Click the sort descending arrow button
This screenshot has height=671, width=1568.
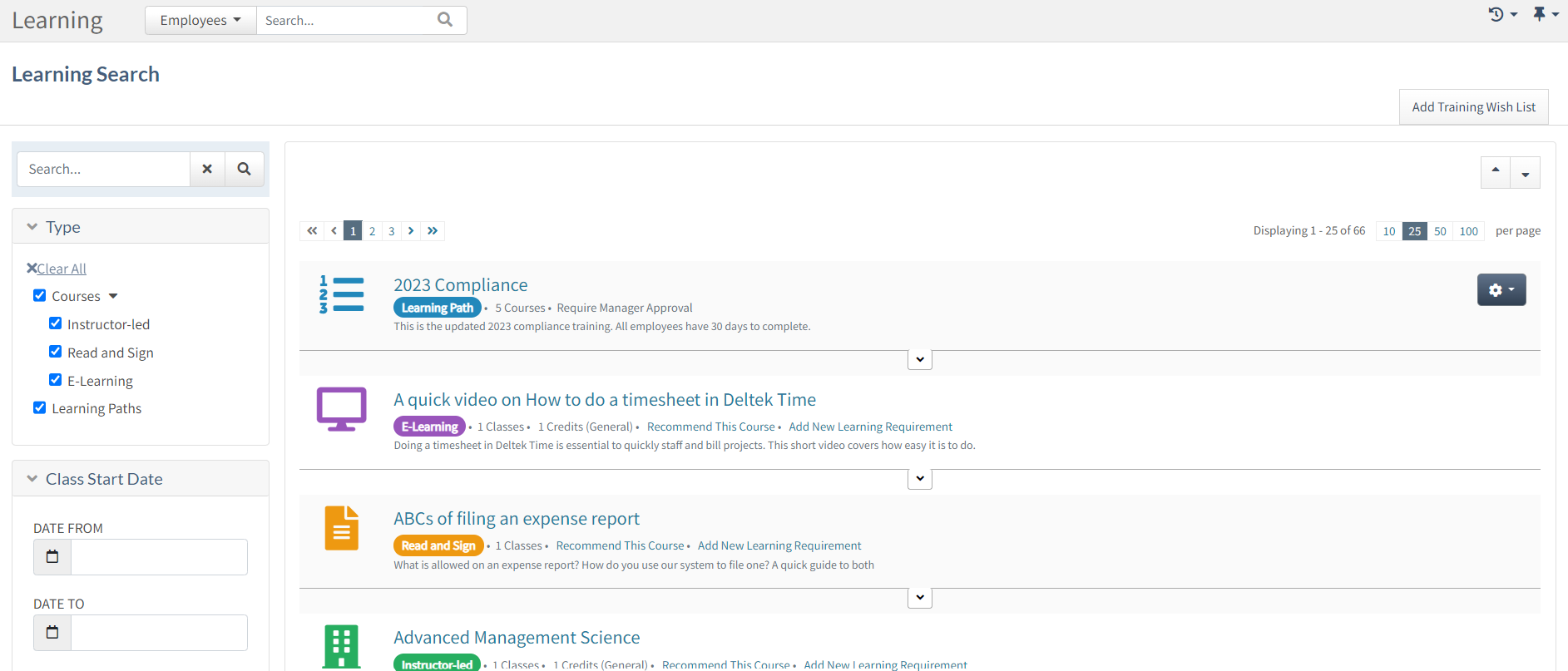click(x=1526, y=173)
